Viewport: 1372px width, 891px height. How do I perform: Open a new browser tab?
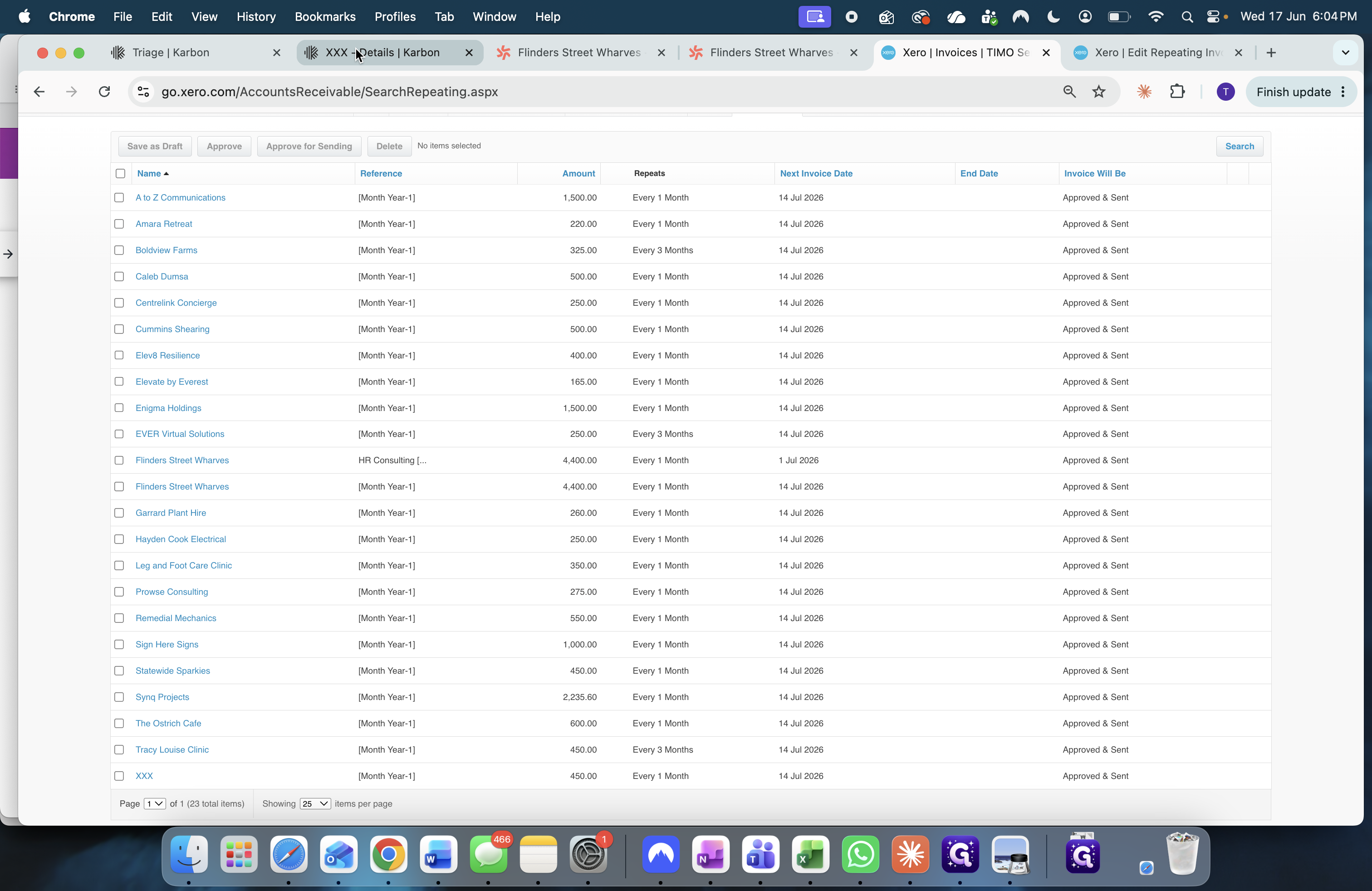tap(1271, 53)
